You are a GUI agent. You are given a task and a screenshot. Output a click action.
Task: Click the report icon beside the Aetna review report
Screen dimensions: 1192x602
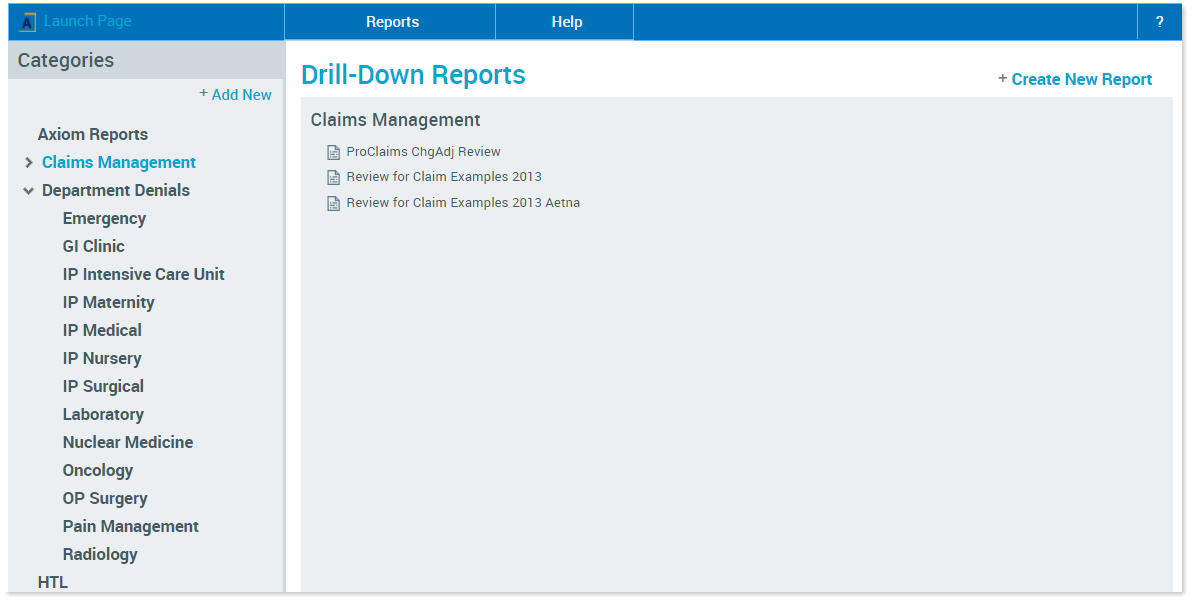333,203
